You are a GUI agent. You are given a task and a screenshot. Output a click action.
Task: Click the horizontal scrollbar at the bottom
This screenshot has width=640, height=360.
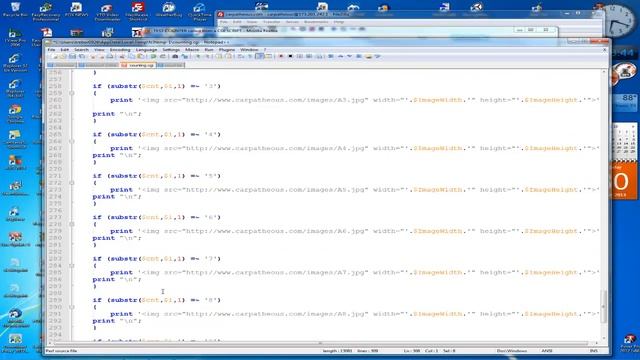tap(320, 343)
